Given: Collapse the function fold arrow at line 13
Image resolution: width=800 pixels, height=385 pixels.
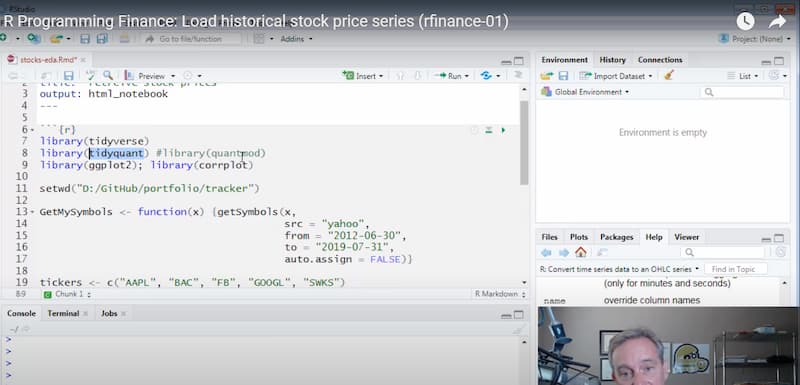Looking at the screenshot, I should [x=32, y=212].
